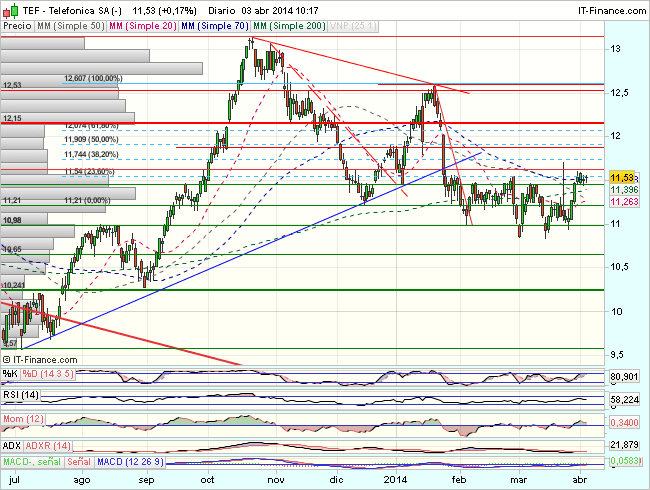Open the ADXR (14) indicator label
Viewport: 650px width, 490px height.
coord(48,446)
